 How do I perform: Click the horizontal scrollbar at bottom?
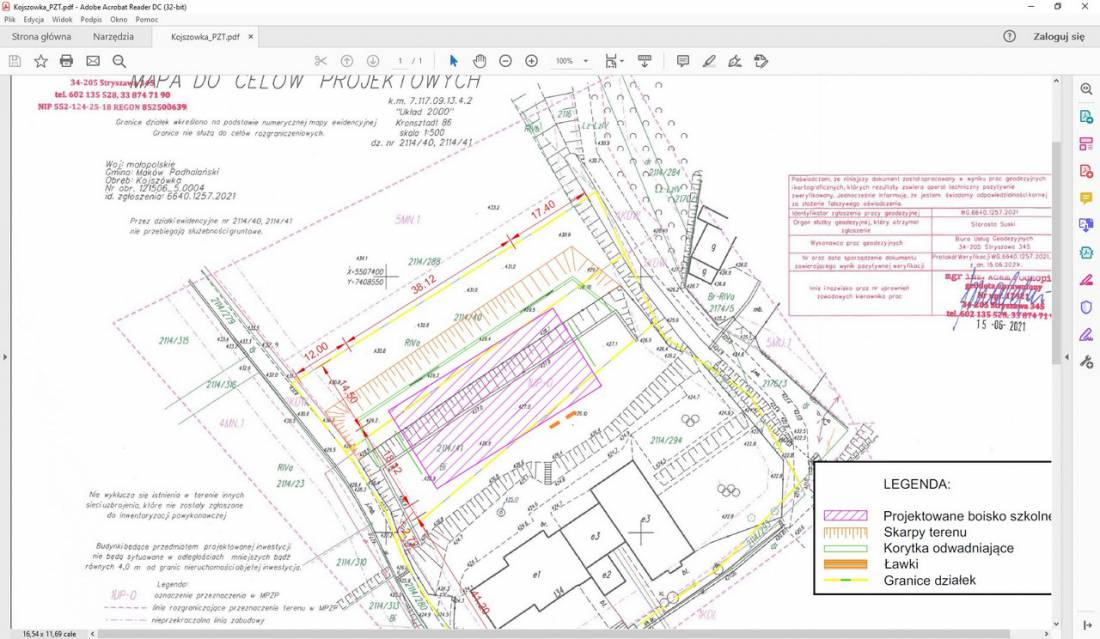tap(555, 633)
